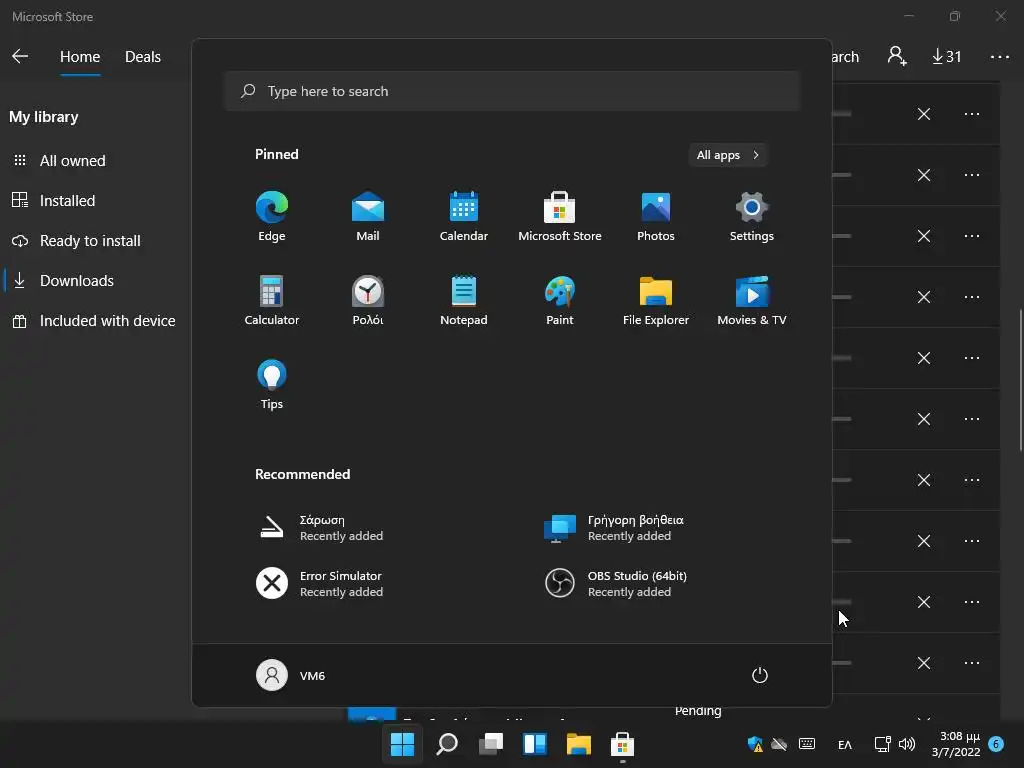This screenshot has height=768, width=1024.
Task: Open the Ρολόι clock app
Action: pos(368,300)
